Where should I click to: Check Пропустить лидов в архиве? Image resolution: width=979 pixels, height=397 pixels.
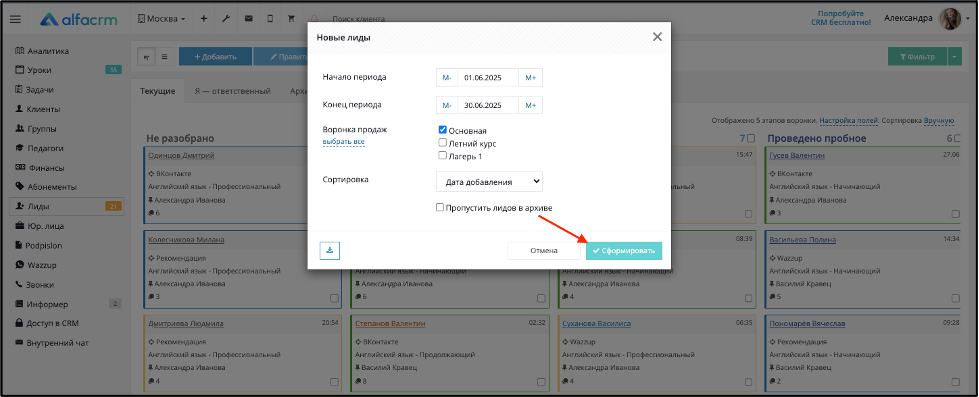coord(440,207)
